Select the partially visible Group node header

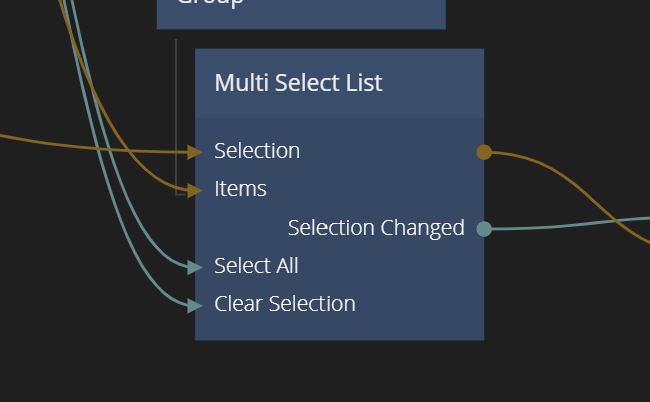[x=300, y=12]
